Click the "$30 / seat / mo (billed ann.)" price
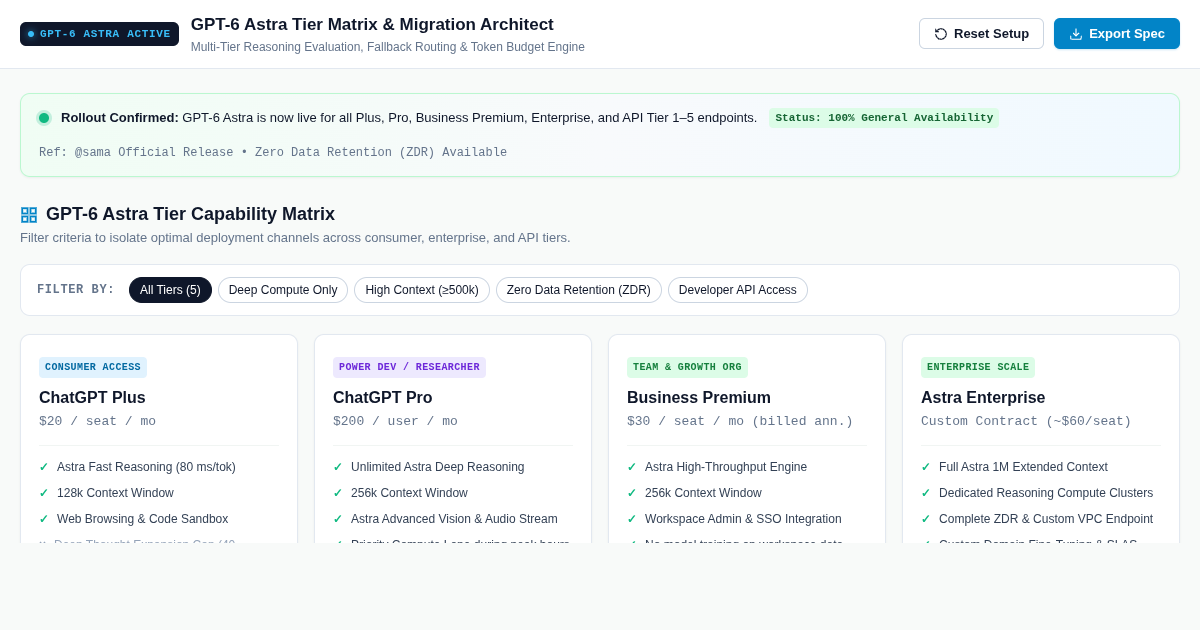The image size is (1200, 630). tap(740, 422)
